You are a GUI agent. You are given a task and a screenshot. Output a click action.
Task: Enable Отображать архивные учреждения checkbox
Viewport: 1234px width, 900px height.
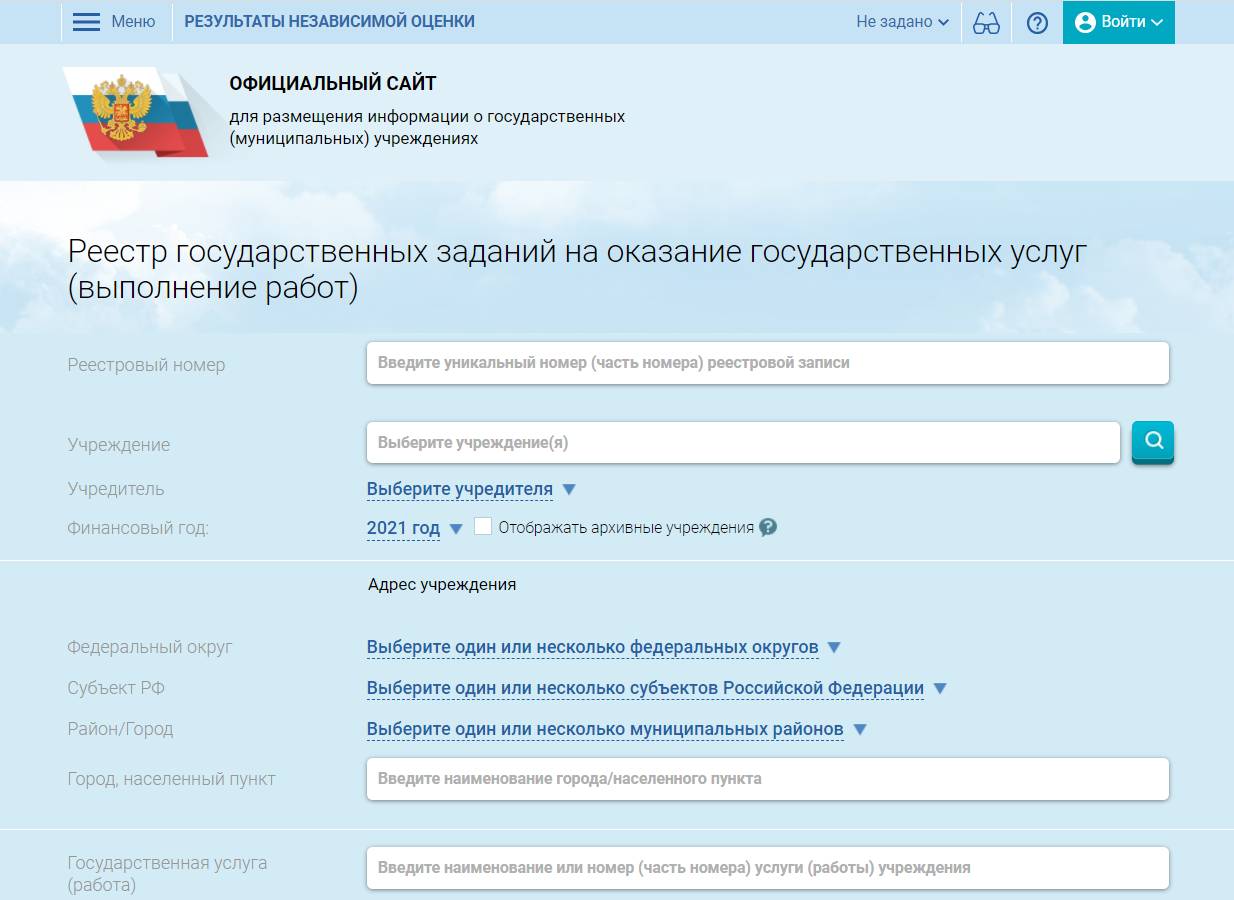pyautogui.click(x=483, y=526)
